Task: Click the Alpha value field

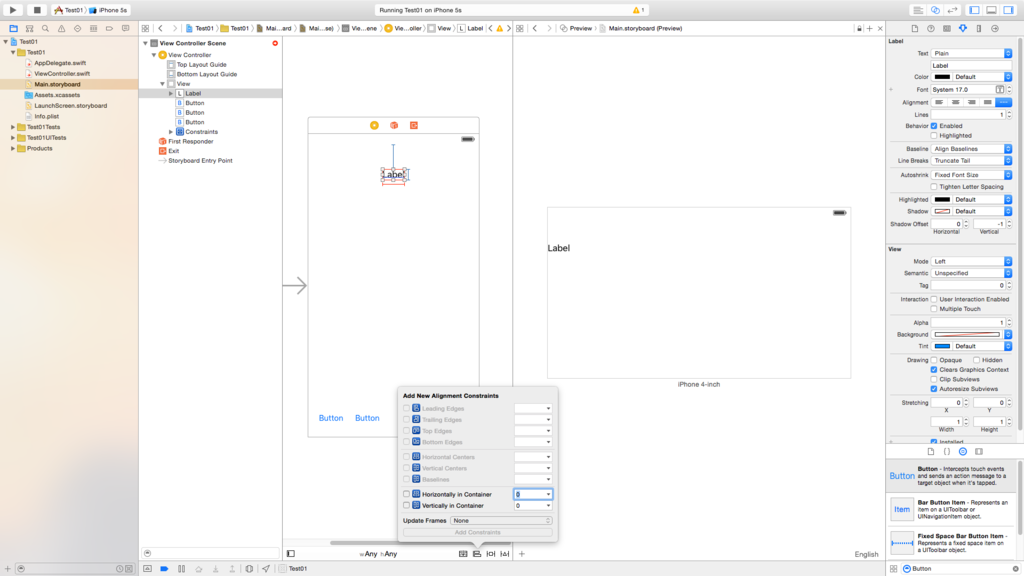Action: 967,323
